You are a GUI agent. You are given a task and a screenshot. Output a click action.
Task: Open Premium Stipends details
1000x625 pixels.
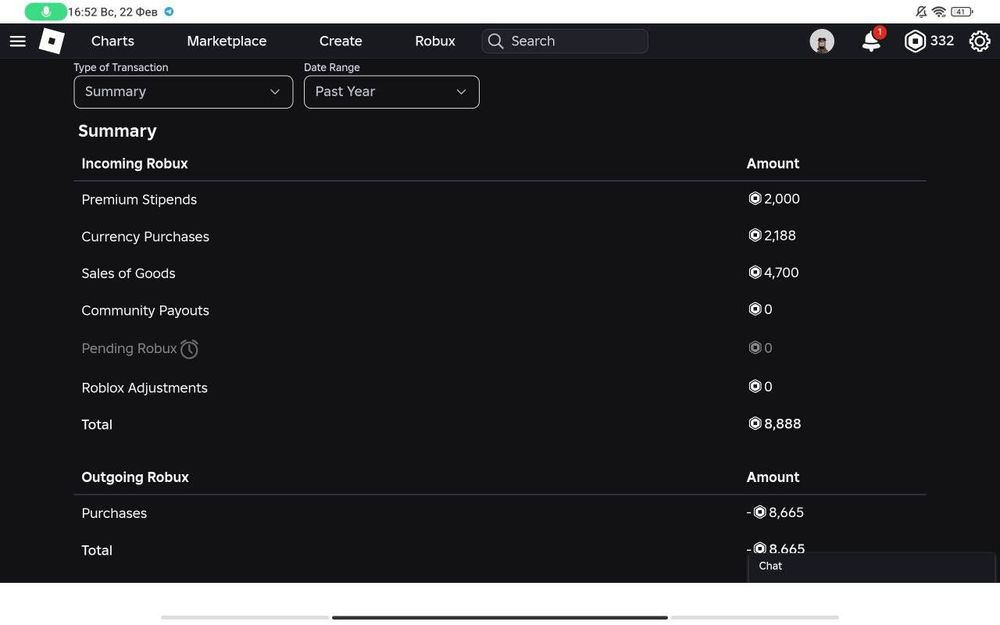coord(139,200)
